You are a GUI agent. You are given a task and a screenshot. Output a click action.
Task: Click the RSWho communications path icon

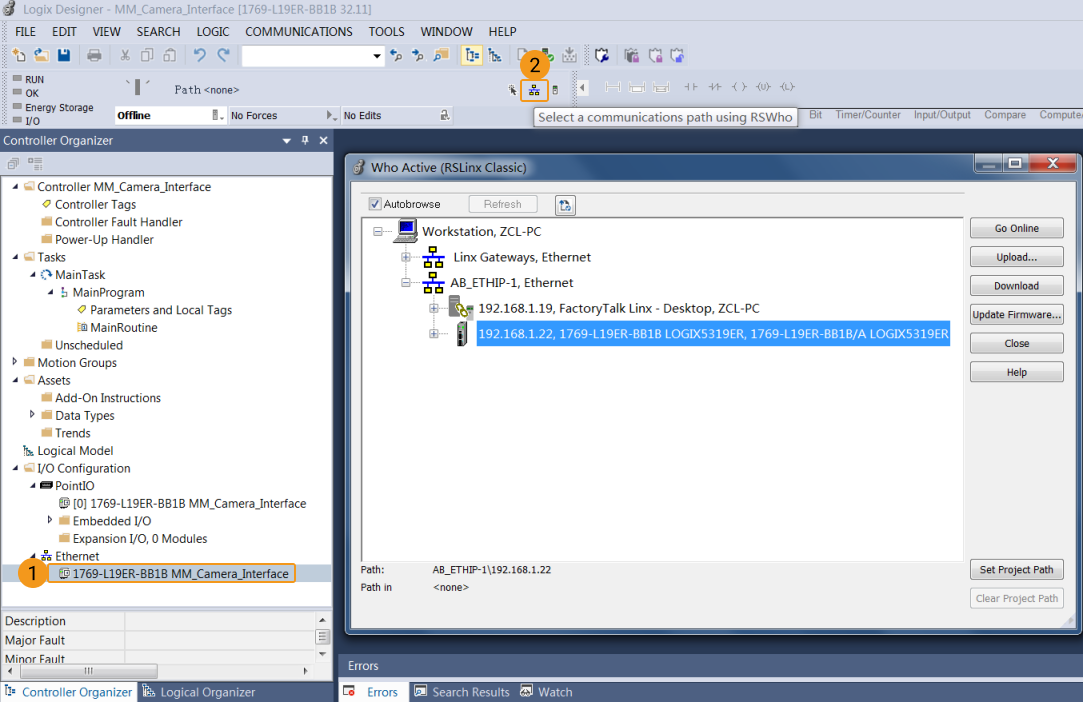pos(534,90)
